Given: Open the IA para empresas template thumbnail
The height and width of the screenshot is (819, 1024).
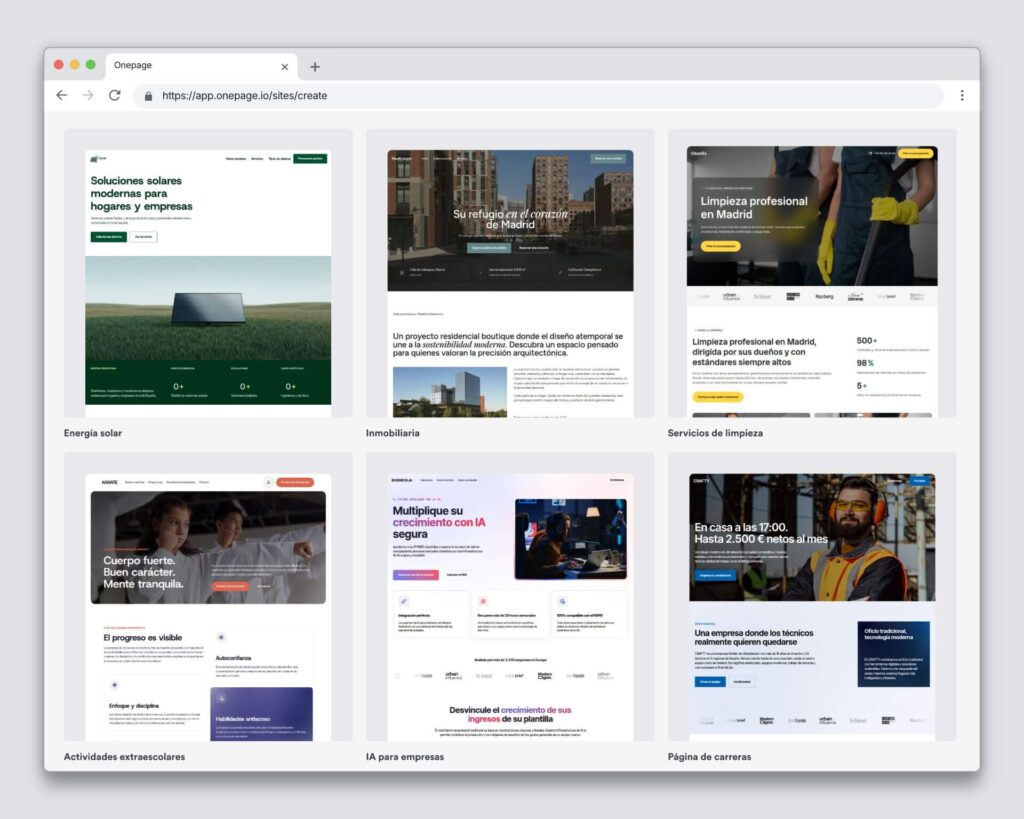Looking at the screenshot, I should point(510,597).
